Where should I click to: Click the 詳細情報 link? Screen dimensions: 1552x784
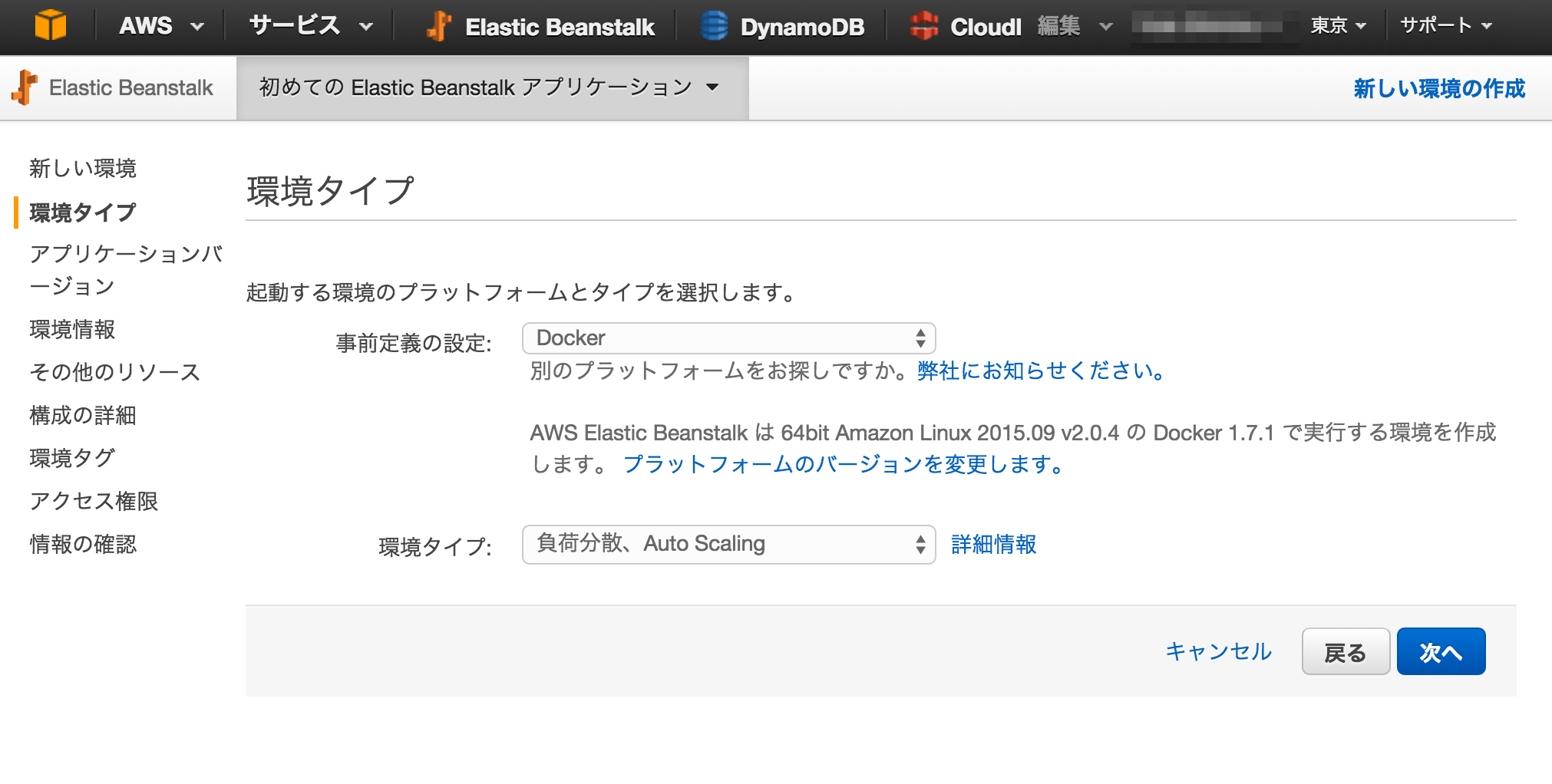click(x=994, y=545)
